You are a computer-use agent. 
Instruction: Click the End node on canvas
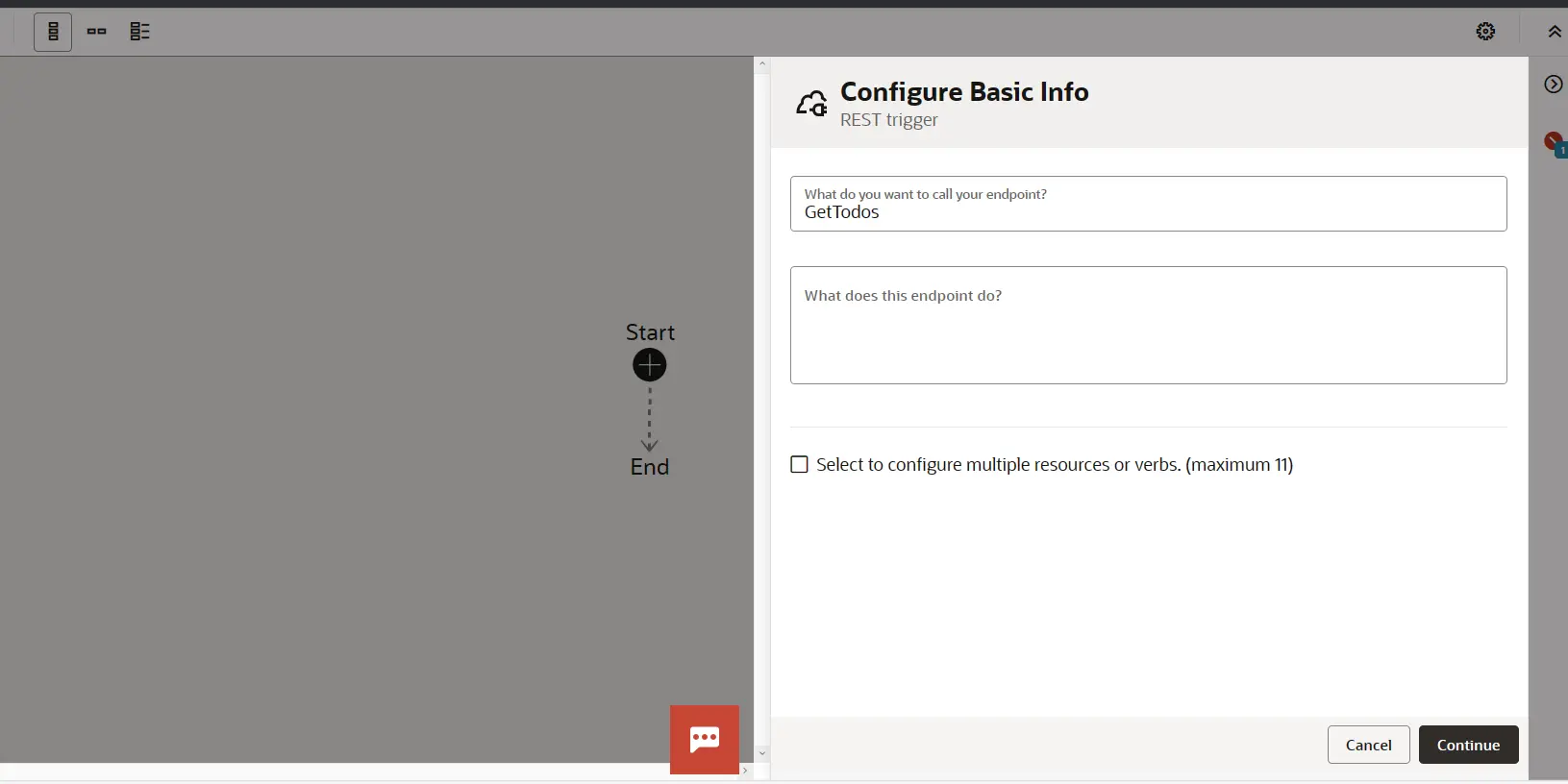(x=650, y=467)
